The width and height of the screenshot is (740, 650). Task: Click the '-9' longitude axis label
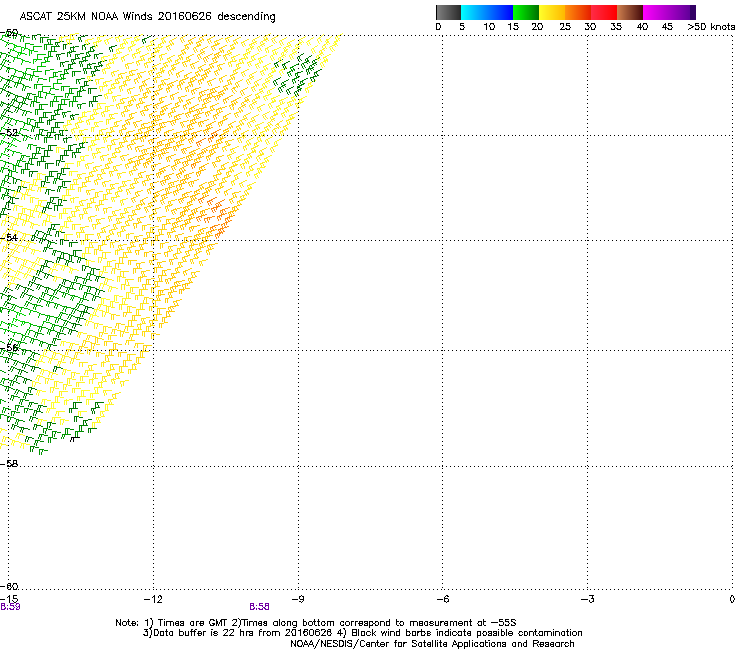click(298, 599)
